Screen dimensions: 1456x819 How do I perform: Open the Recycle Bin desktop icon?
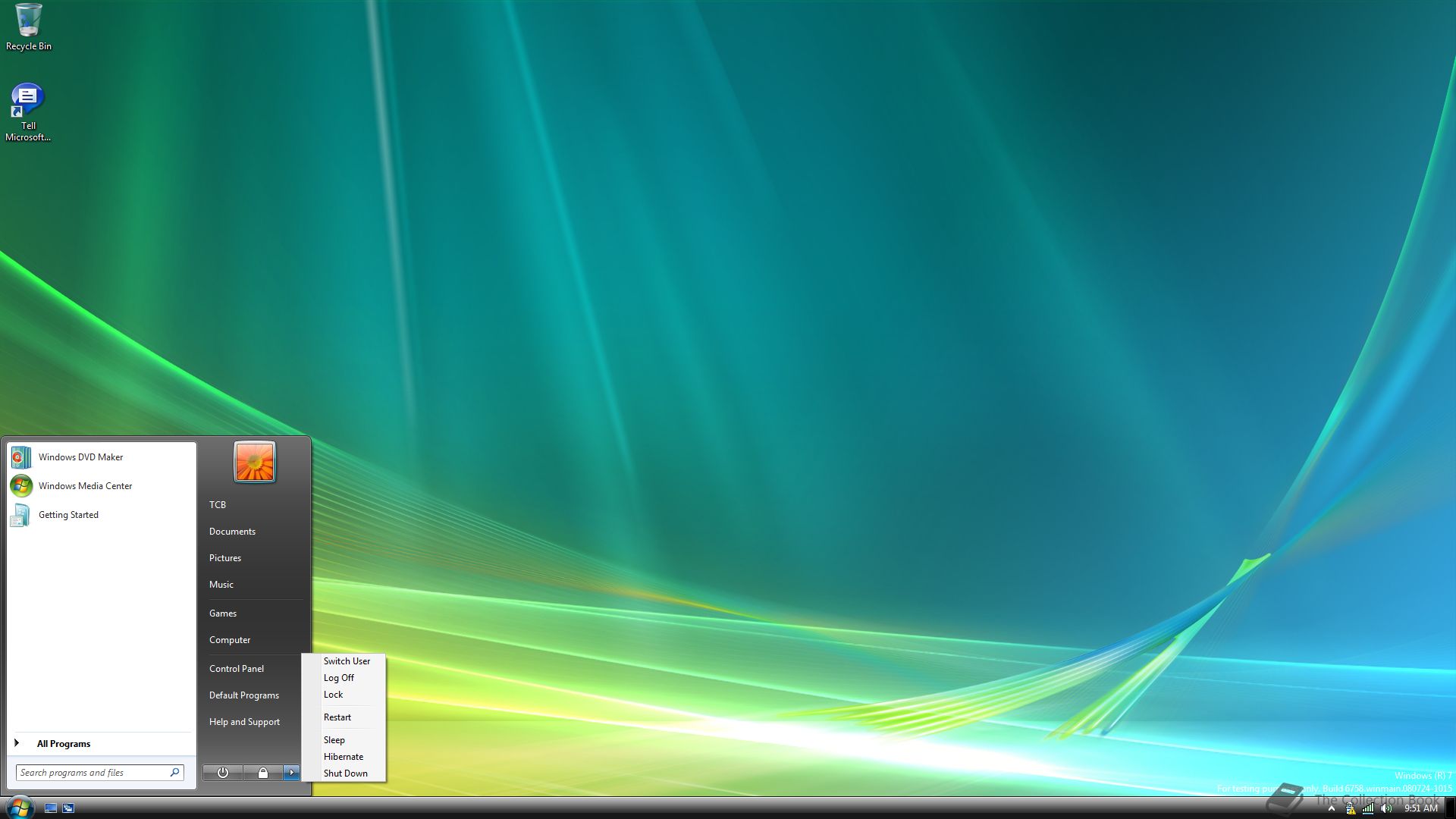(29, 27)
